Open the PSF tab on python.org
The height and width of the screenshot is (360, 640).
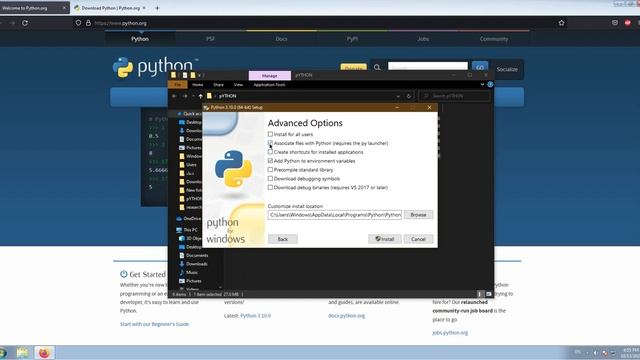[x=210, y=39]
